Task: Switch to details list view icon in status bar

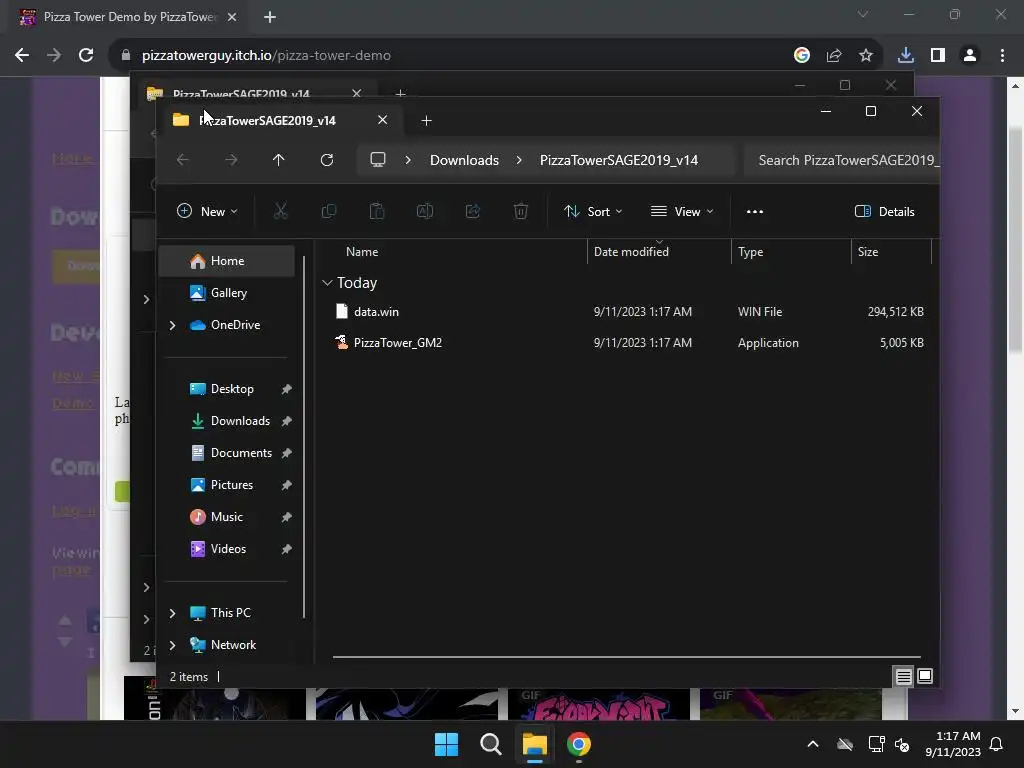Action: 903,677
